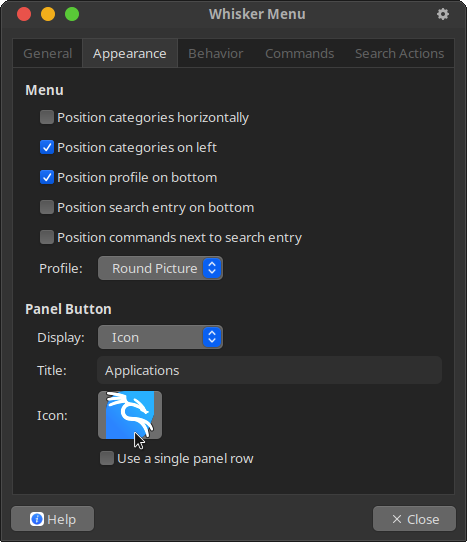Open the Profile Round Picture dropdown

click(160, 268)
